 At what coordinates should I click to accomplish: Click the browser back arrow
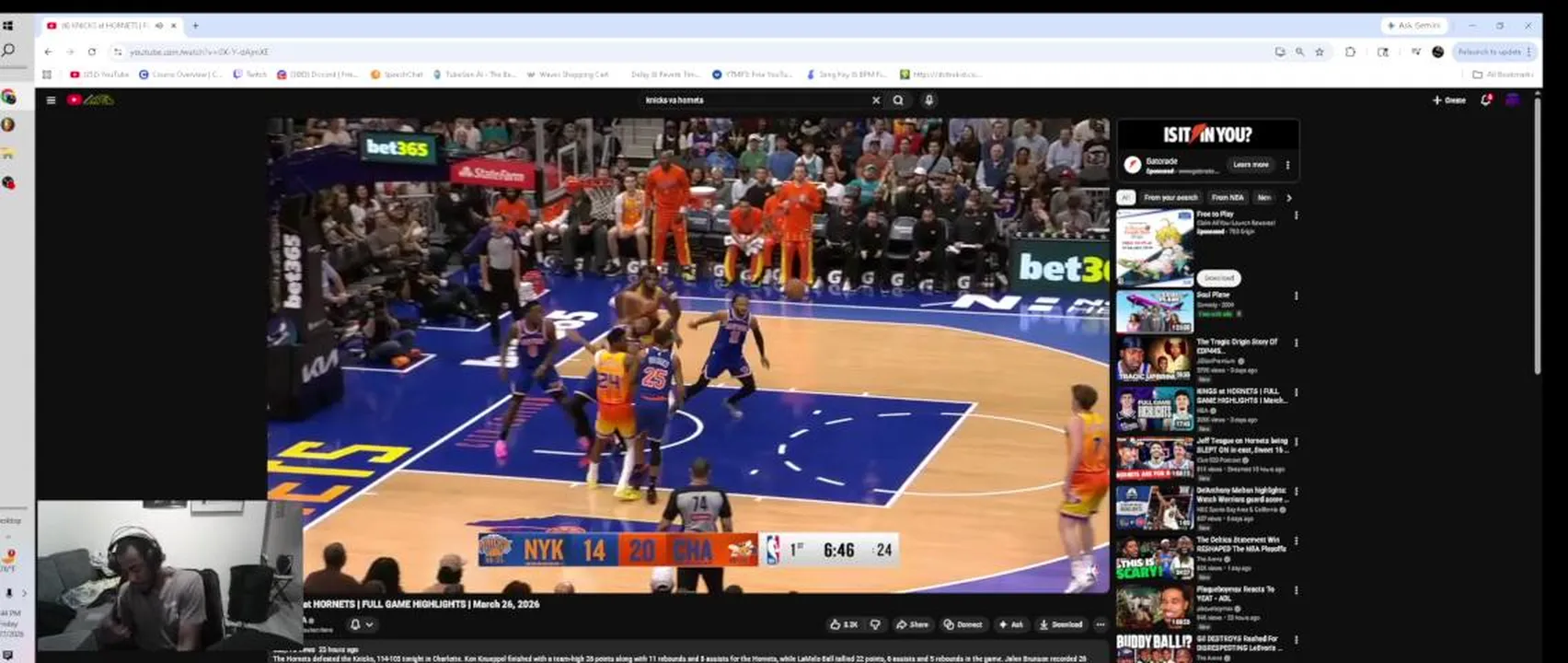tap(49, 52)
